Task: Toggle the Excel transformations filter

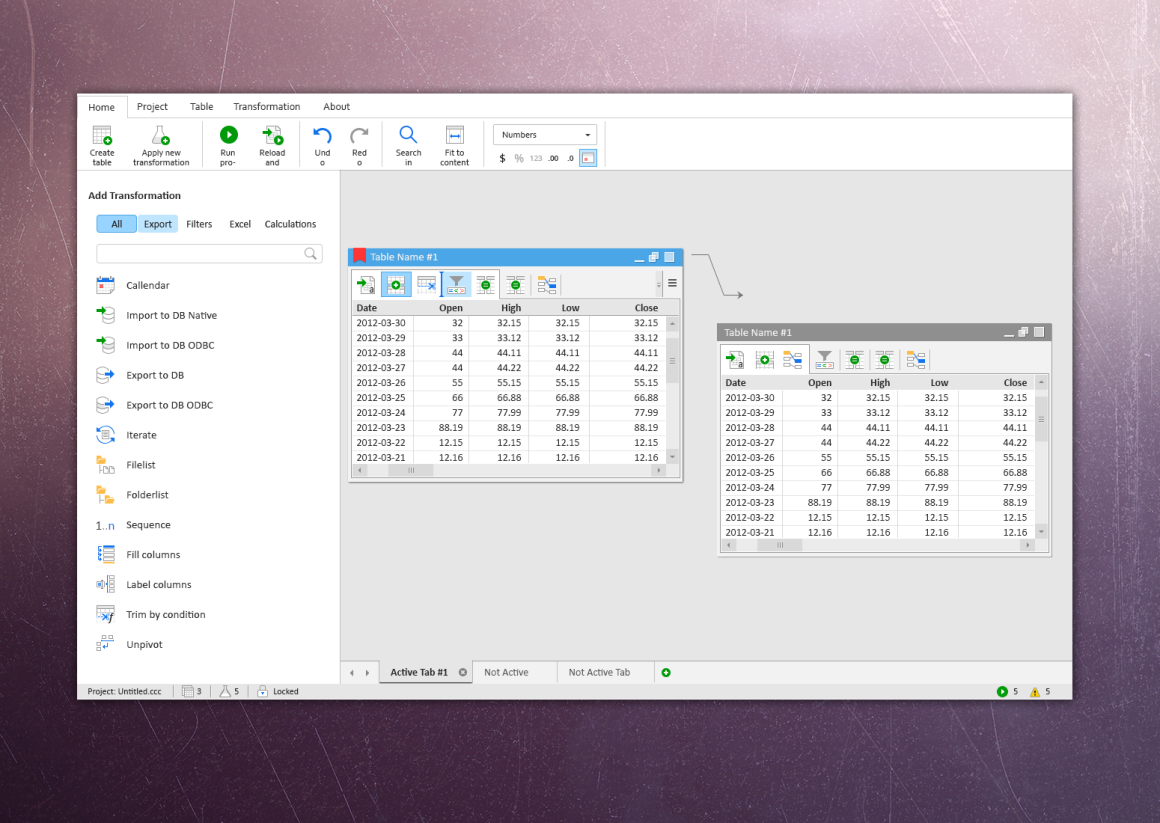Action: [x=239, y=223]
